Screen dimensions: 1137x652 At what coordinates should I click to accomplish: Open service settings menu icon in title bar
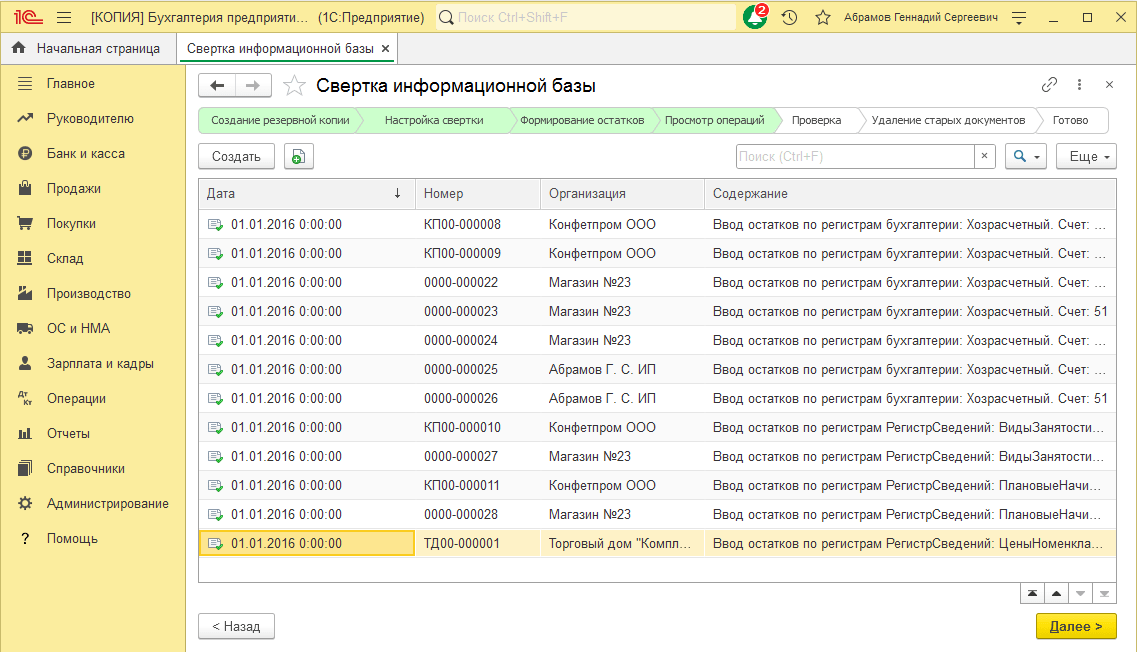tap(1019, 17)
